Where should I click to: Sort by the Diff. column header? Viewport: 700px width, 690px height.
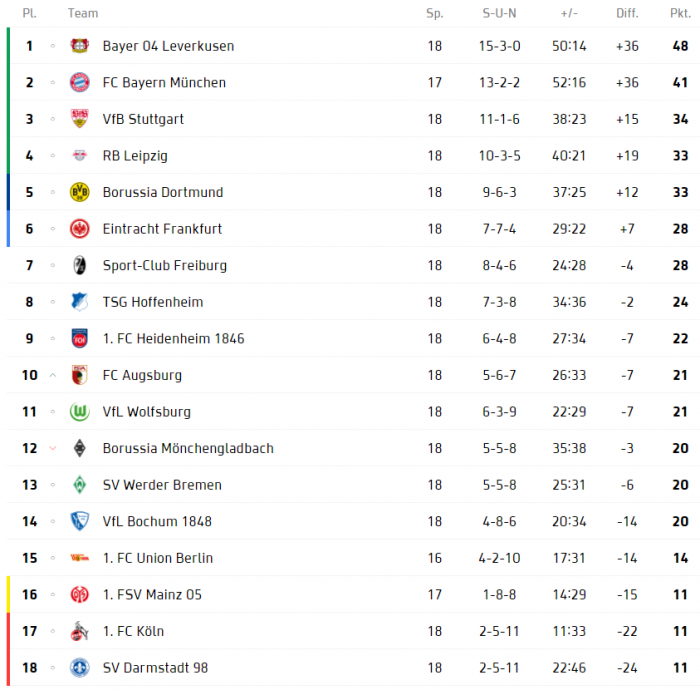(627, 13)
